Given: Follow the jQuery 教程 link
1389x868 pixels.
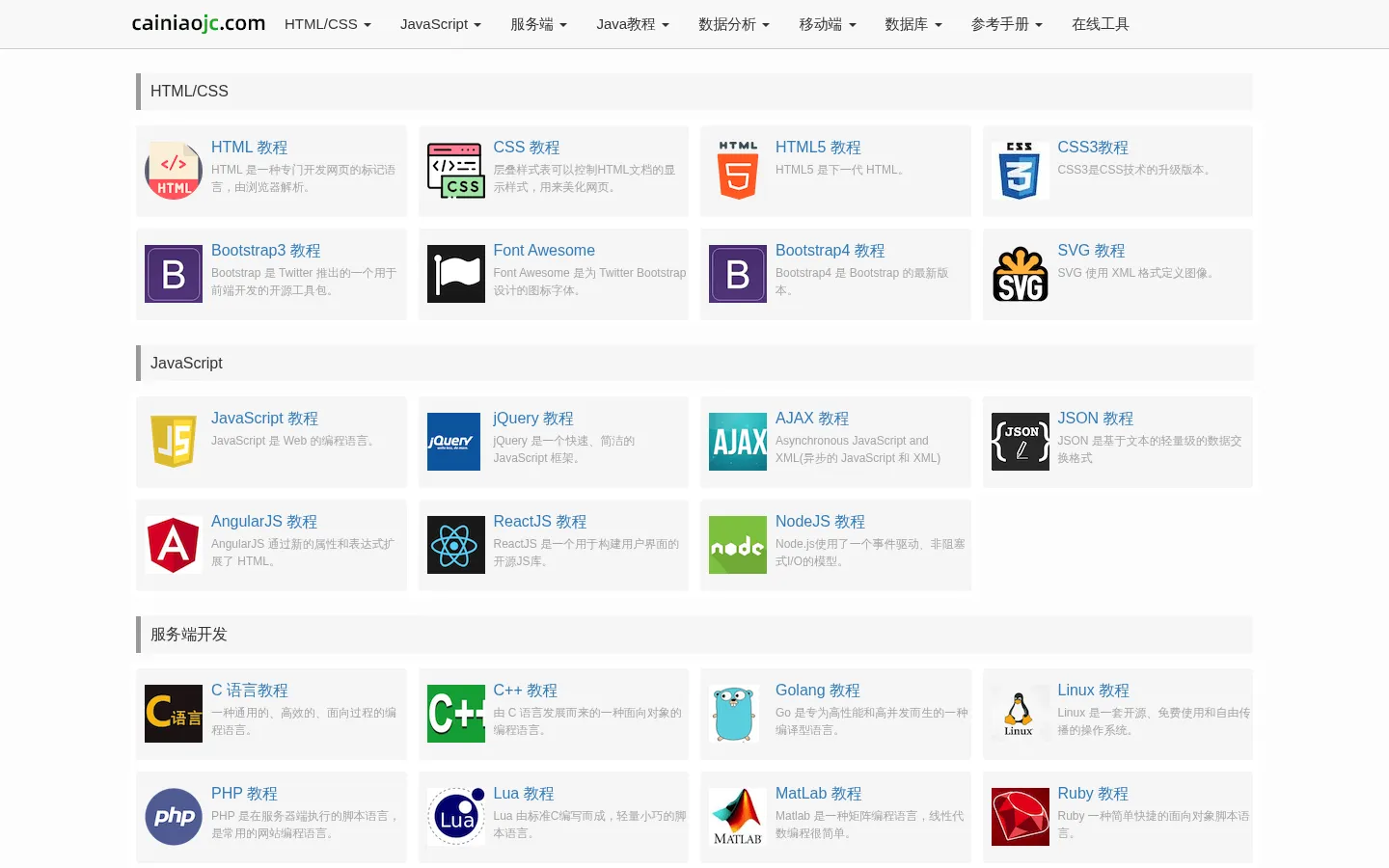Looking at the screenshot, I should [533, 419].
